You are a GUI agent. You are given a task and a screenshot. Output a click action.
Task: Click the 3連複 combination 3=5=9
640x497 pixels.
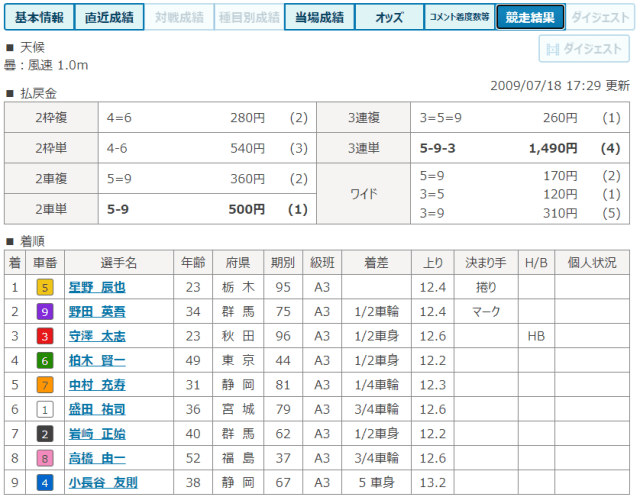(x=440, y=118)
